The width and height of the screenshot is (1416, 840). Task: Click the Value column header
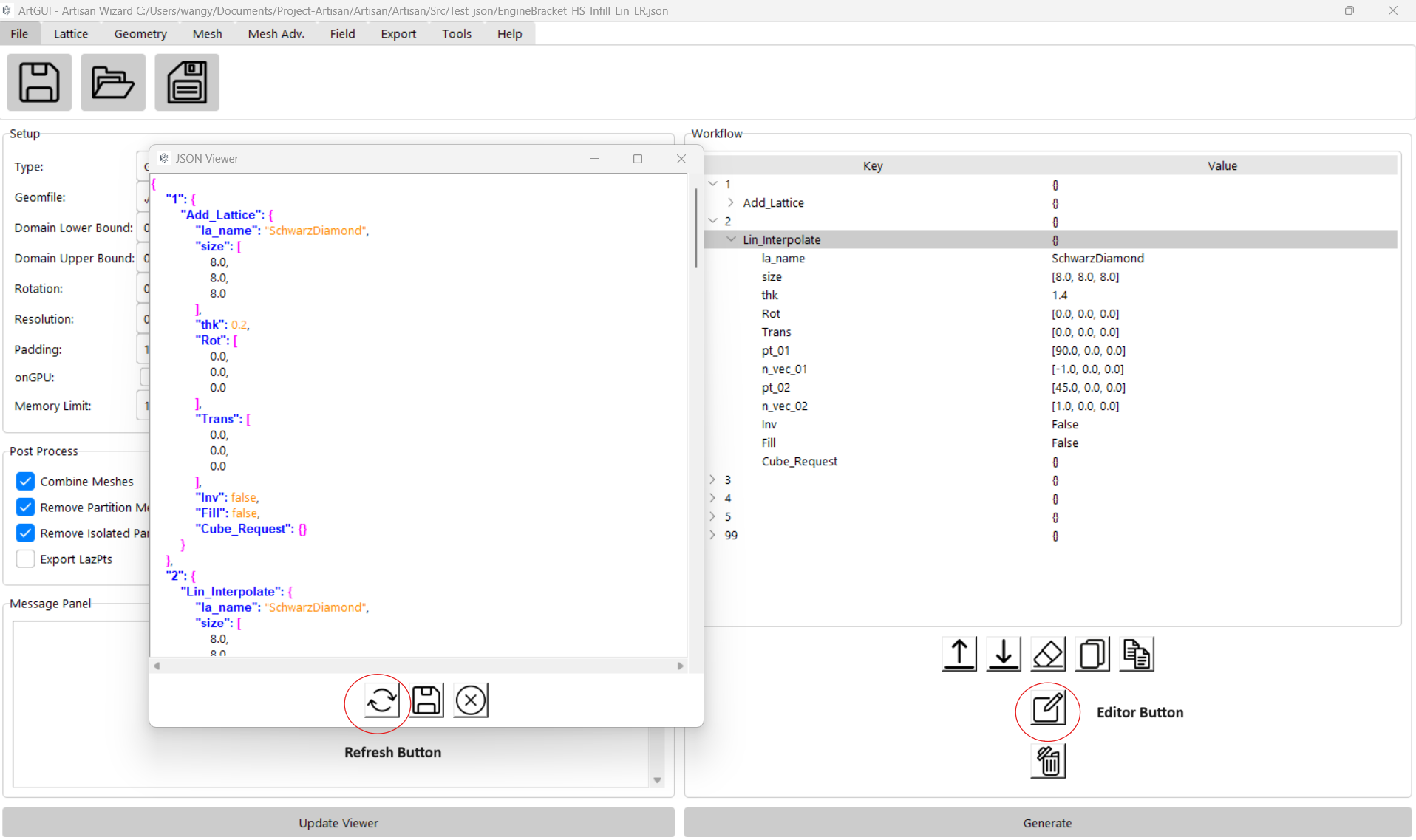point(1222,166)
